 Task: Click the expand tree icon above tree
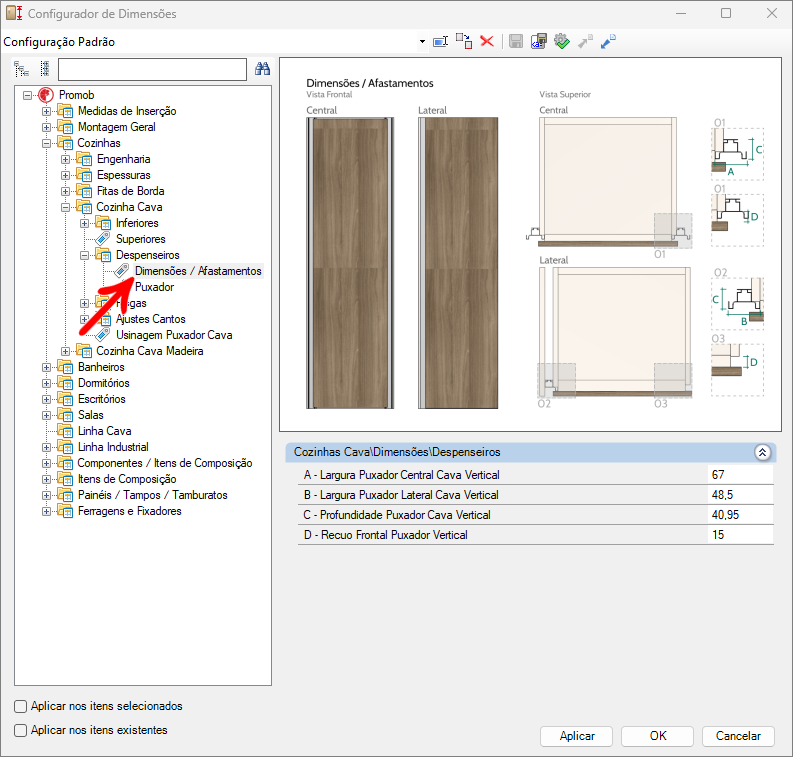[x=22, y=69]
